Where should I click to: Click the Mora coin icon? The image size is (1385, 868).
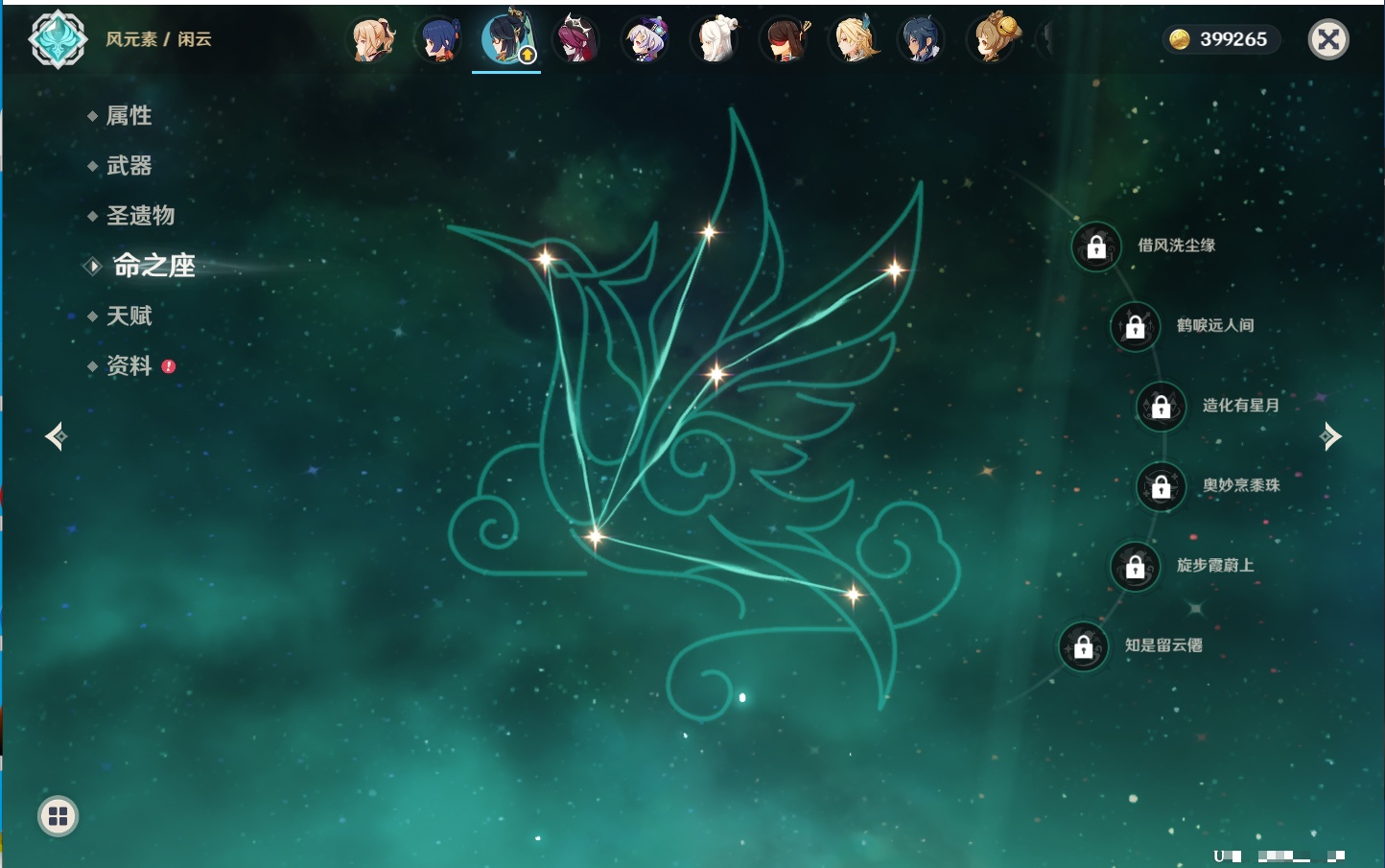pos(1180,39)
